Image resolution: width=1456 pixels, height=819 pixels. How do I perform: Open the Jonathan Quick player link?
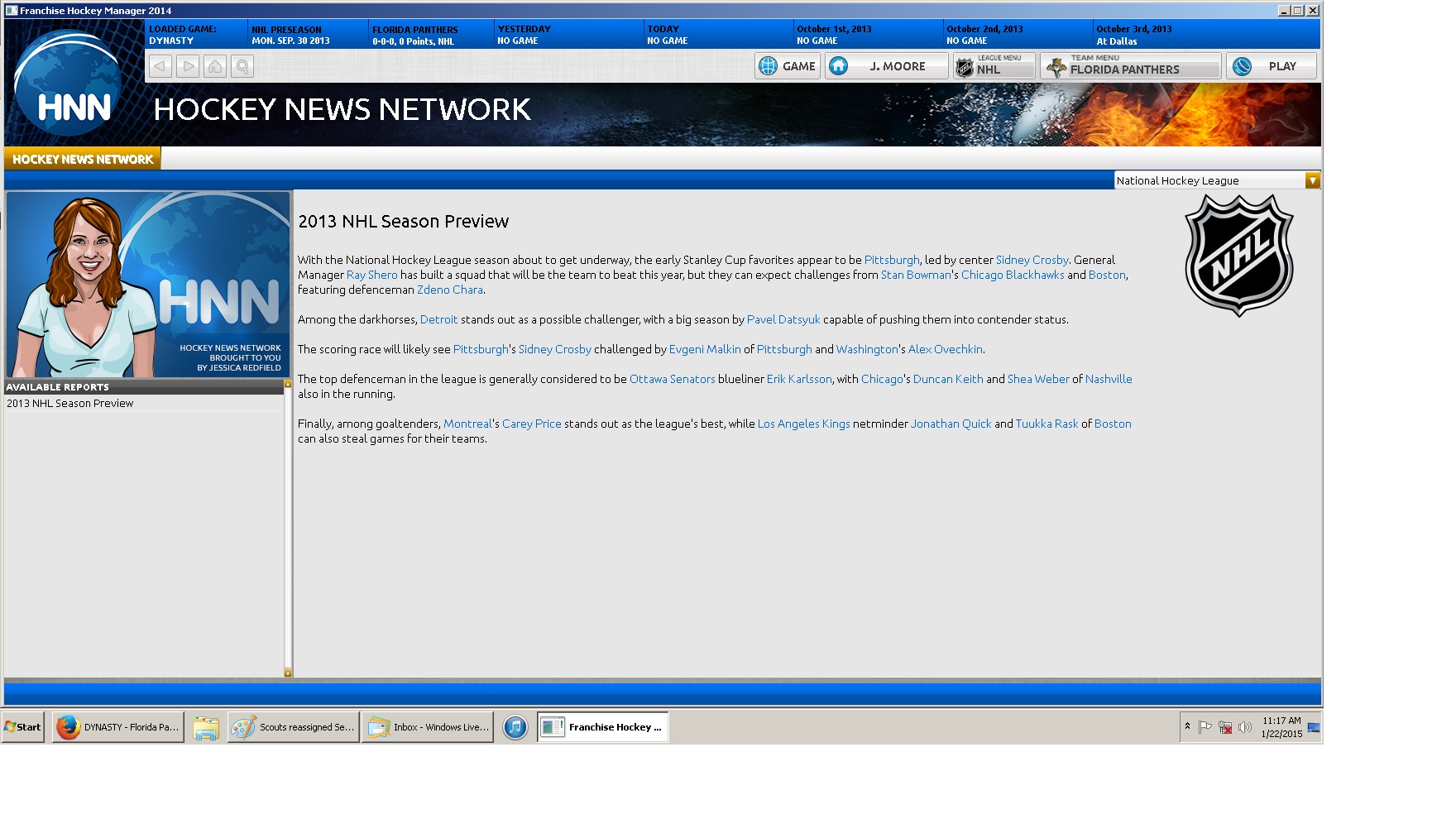click(x=951, y=424)
